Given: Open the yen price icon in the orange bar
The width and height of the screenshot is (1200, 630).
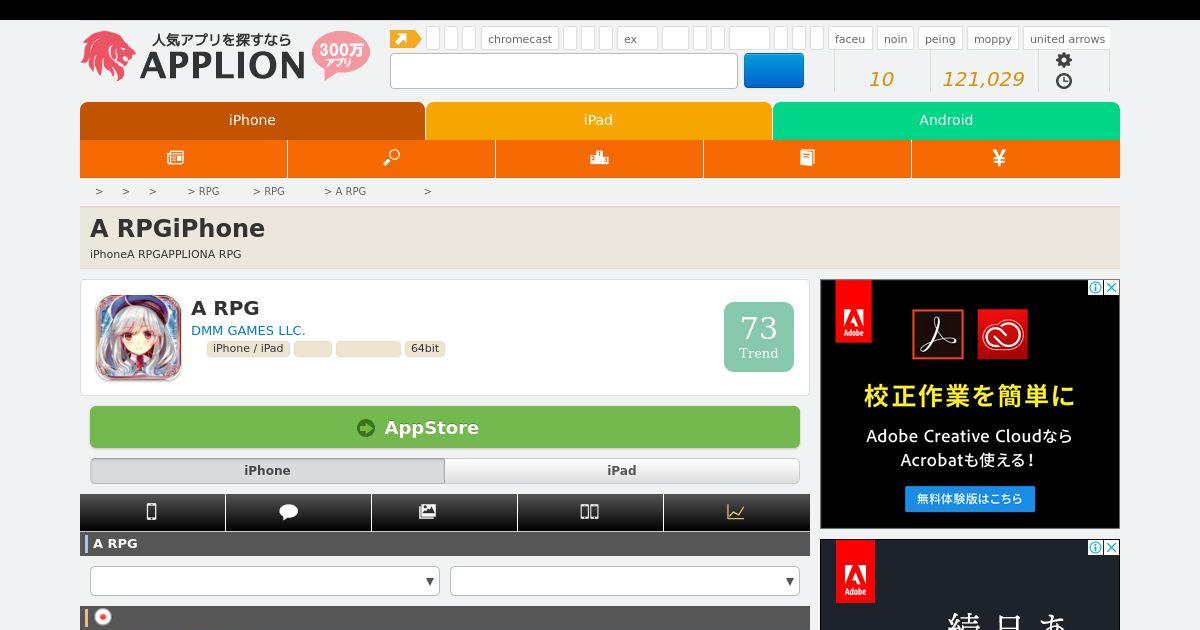Looking at the screenshot, I should [x=998, y=157].
